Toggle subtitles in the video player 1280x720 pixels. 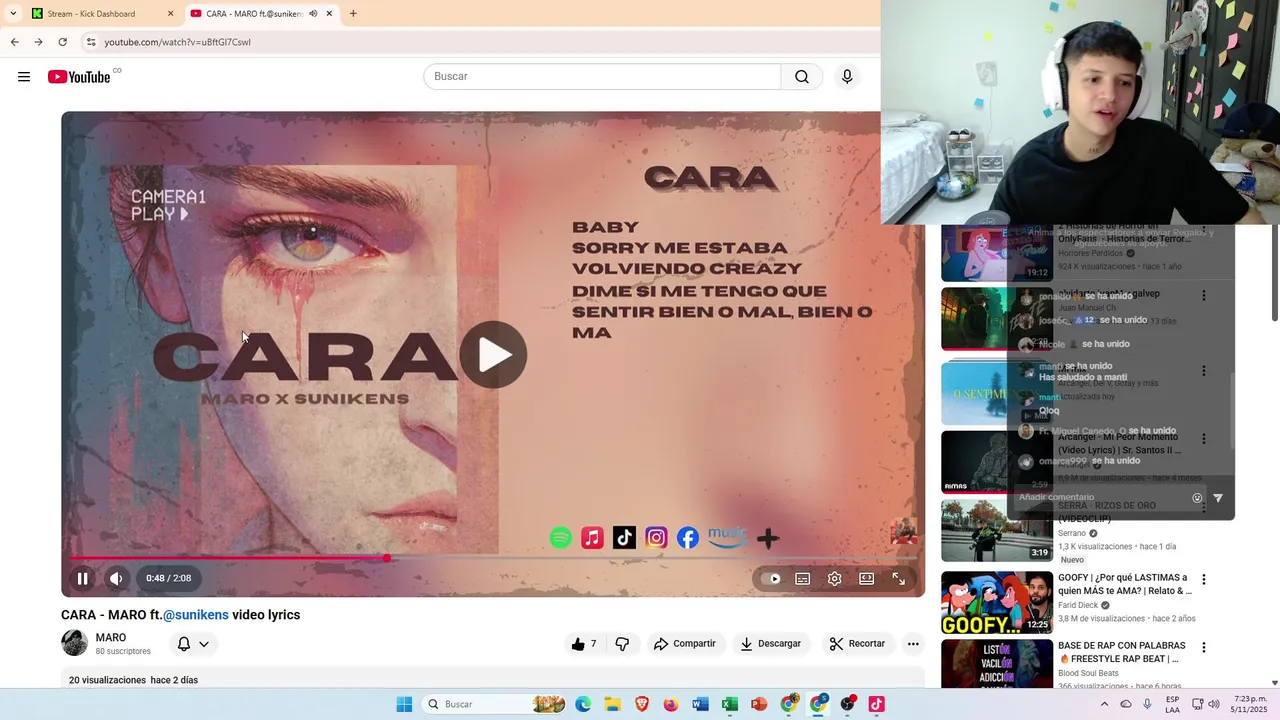(803, 578)
